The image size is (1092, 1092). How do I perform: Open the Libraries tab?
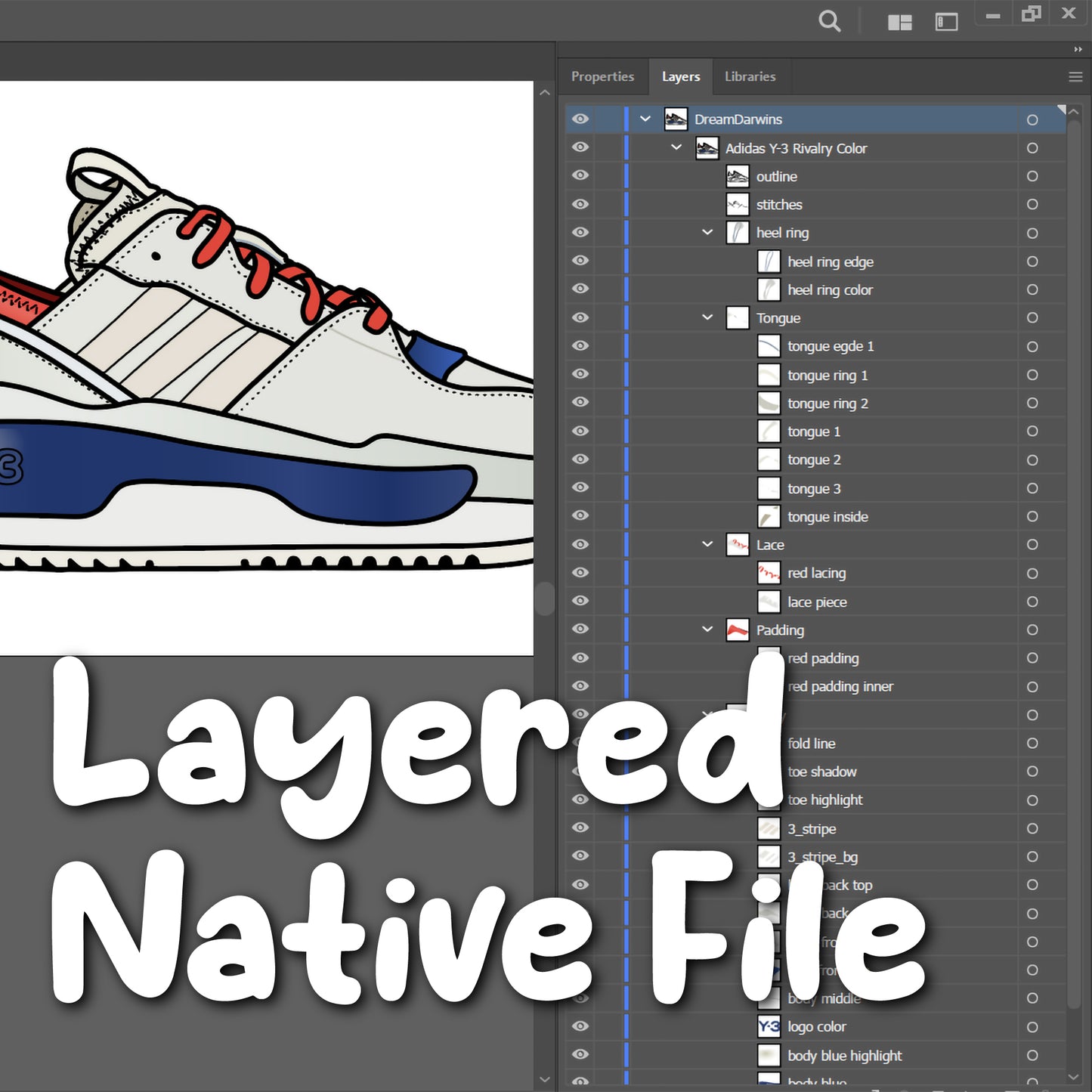[x=750, y=76]
